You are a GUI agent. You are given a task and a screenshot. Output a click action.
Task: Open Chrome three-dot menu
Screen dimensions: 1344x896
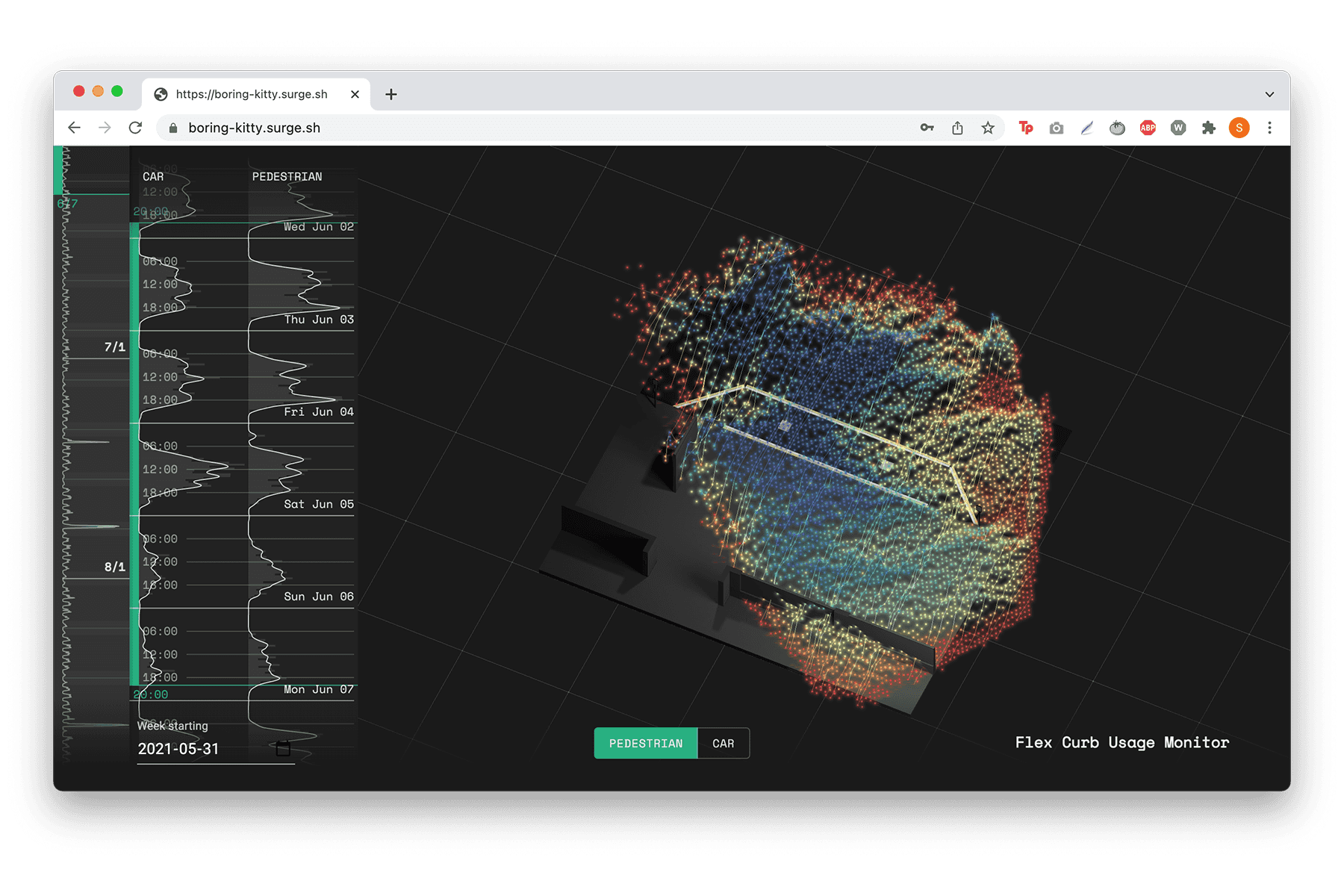pos(1269,128)
